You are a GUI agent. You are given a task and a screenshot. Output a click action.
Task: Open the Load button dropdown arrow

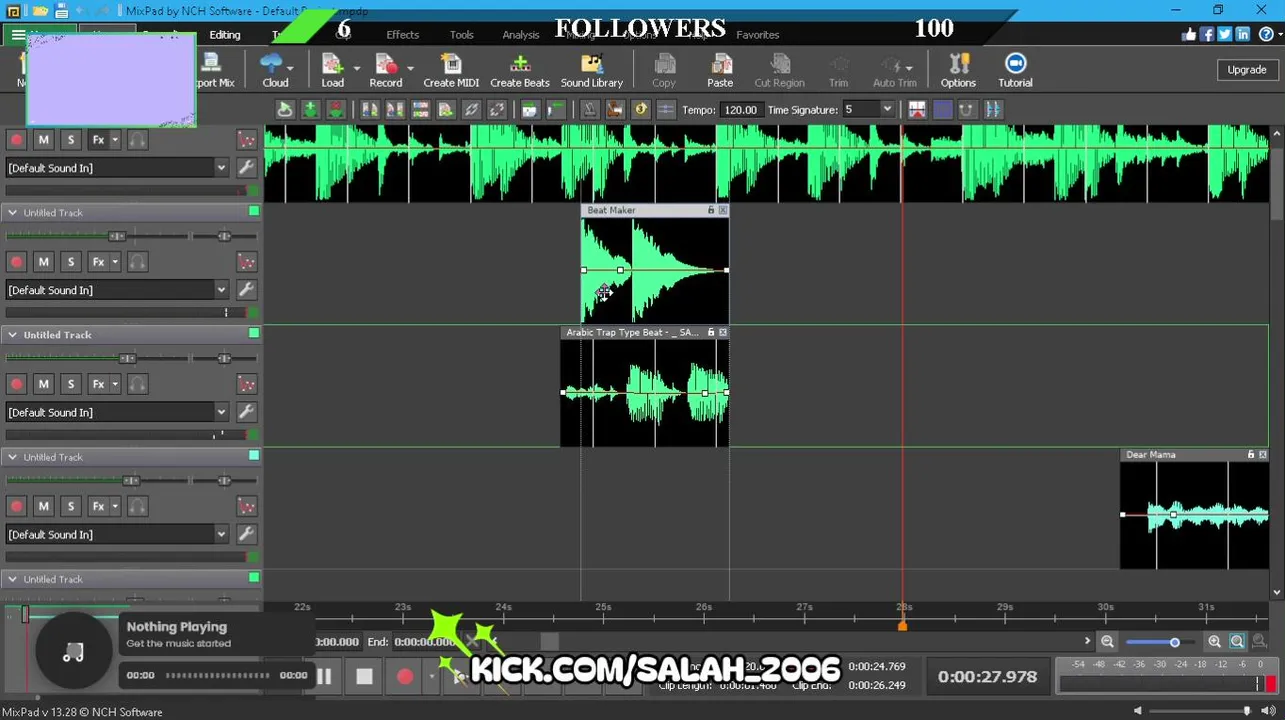356,68
